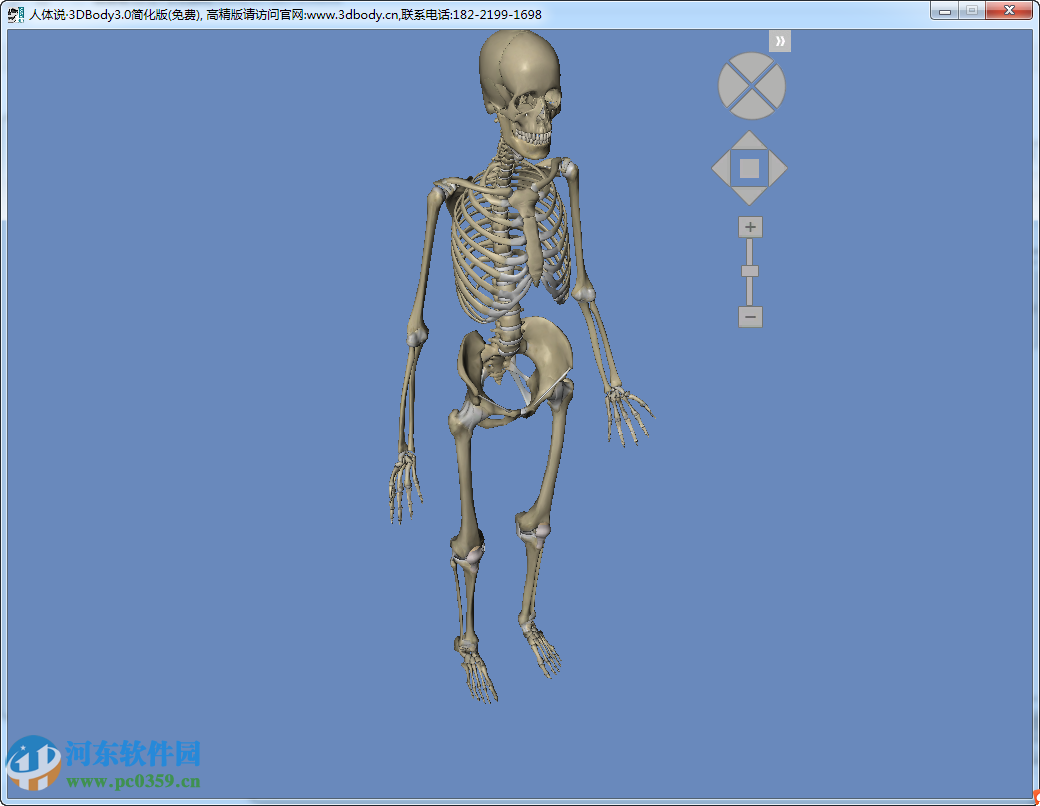Image resolution: width=1040 pixels, height=806 pixels.
Task: Select the skeleton's skull in the viewport
Action: [520, 75]
